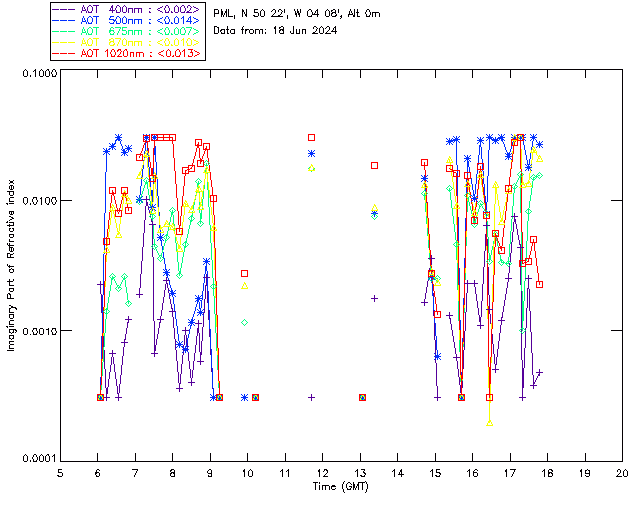Click the AOT 1020nm legend entry
This screenshot has width=640, height=512.
(128, 53)
